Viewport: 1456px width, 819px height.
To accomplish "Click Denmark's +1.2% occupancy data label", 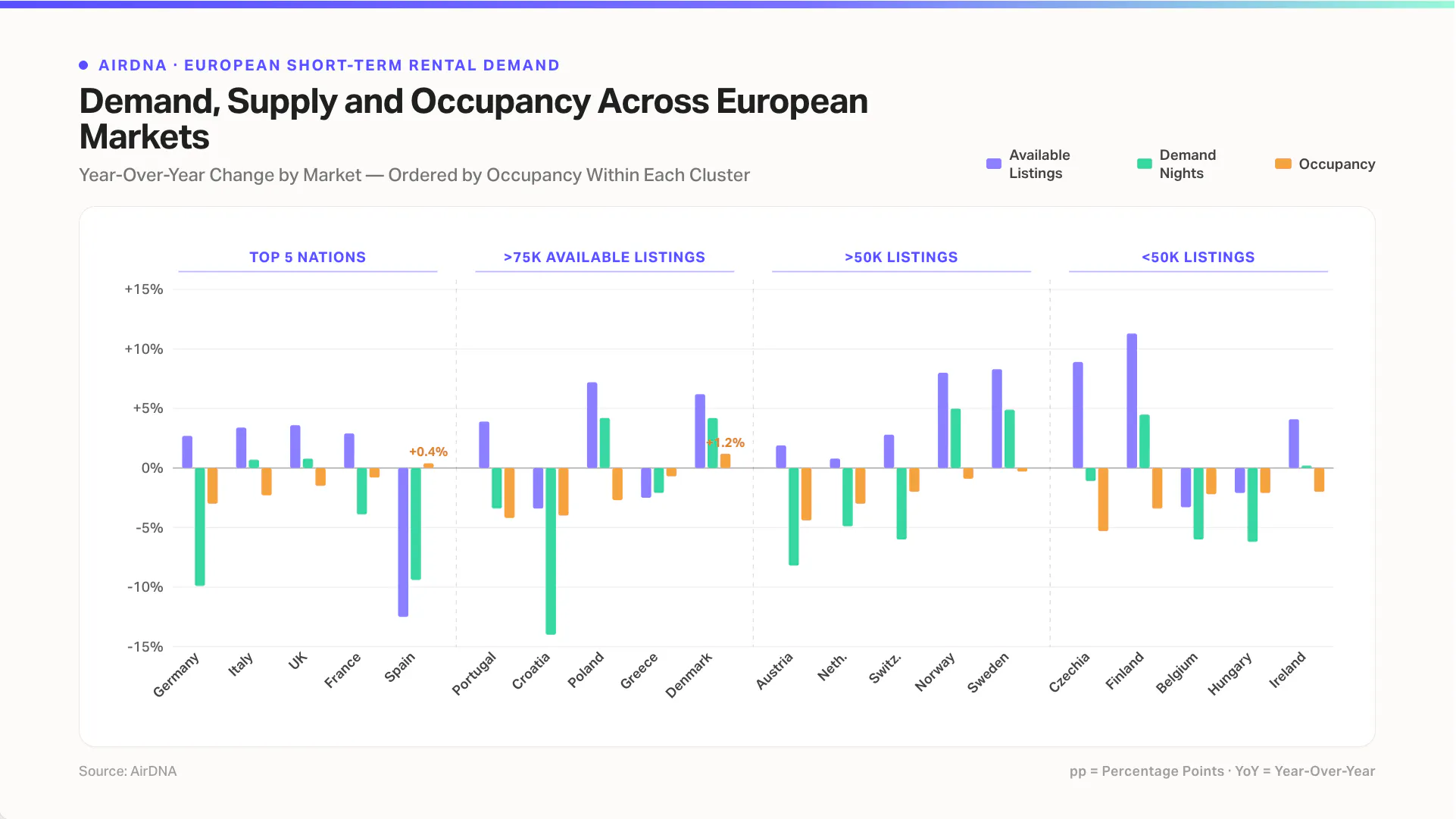I will [726, 442].
